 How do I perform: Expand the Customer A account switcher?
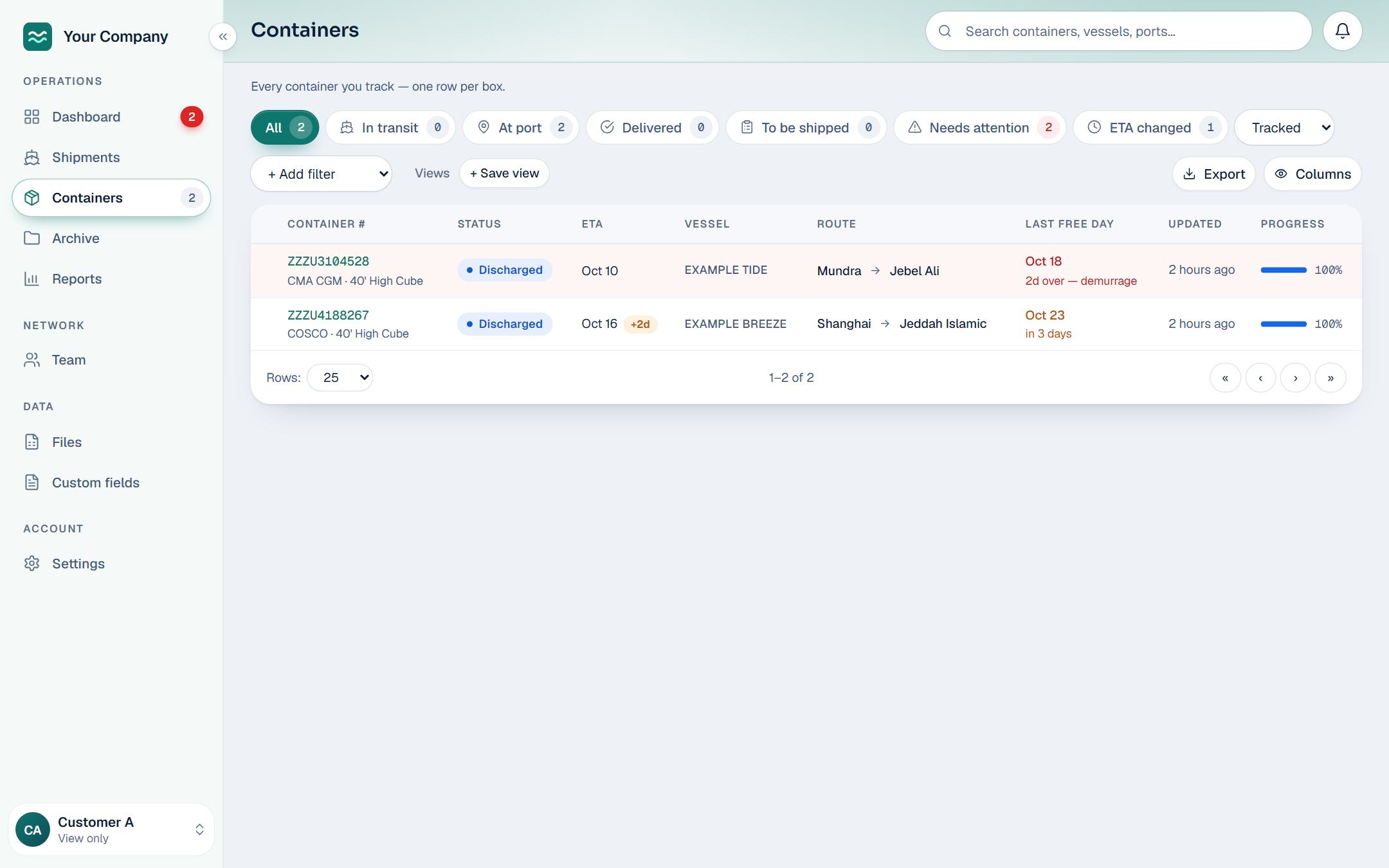[111, 829]
